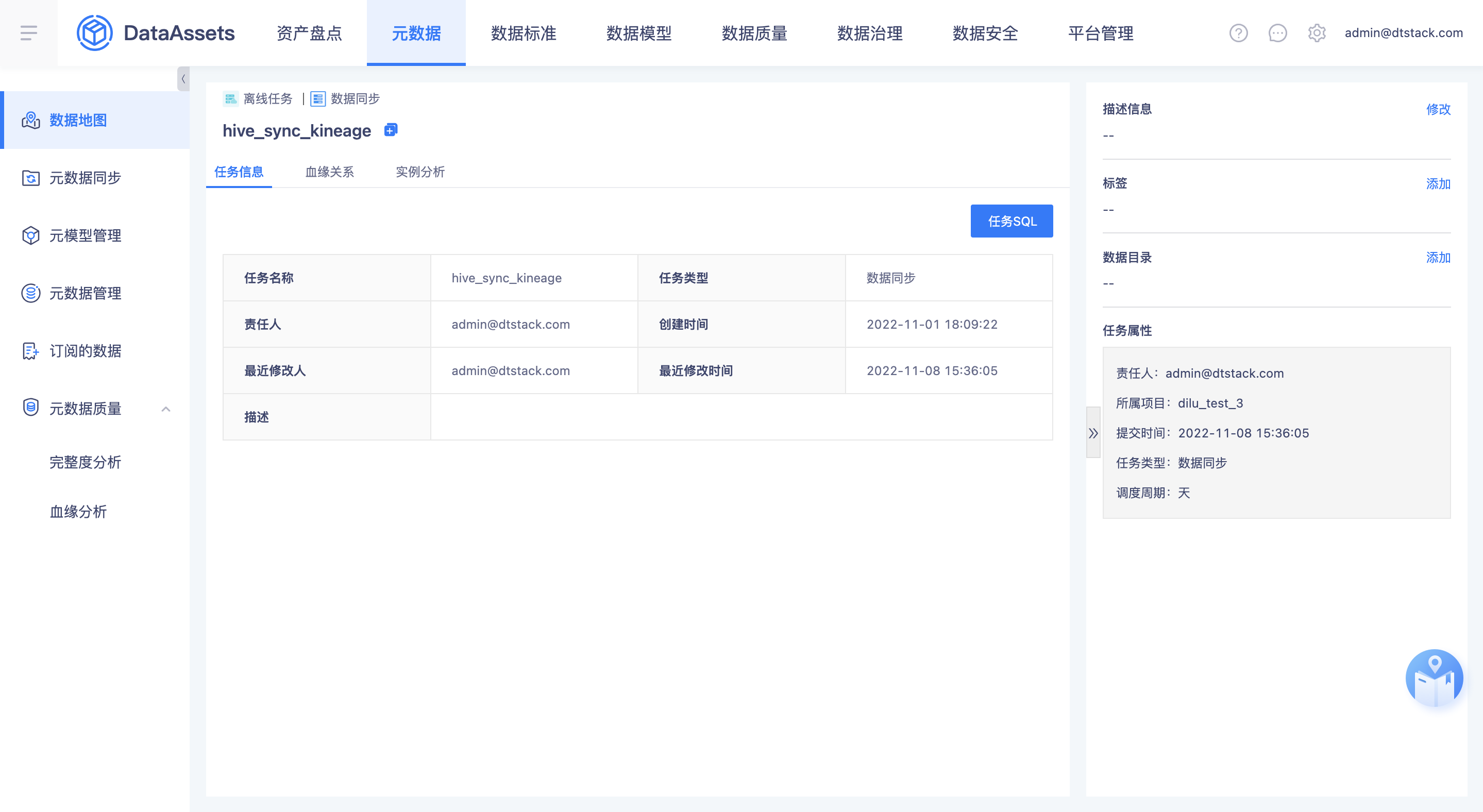Viewport: 1483px width, 812px height.
Task: Click 添加 link for 数据目录
Action: coord(1438,257)
